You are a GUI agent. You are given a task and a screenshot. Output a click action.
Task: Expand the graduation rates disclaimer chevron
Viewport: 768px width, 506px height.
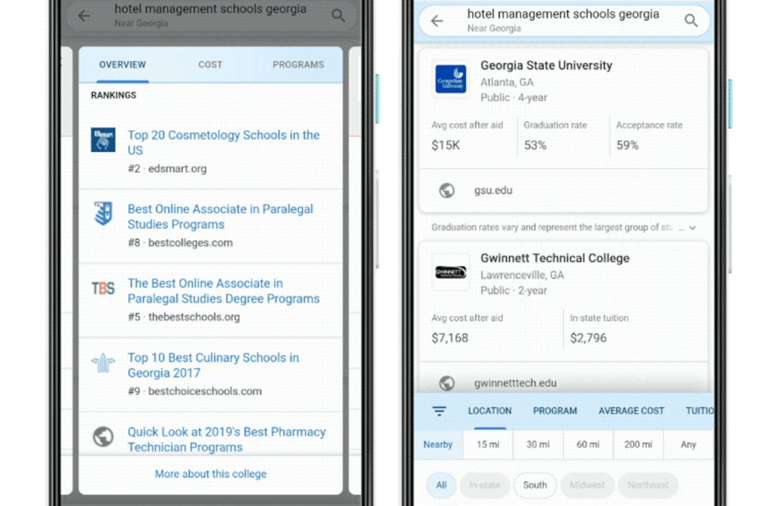pos(692,228)
